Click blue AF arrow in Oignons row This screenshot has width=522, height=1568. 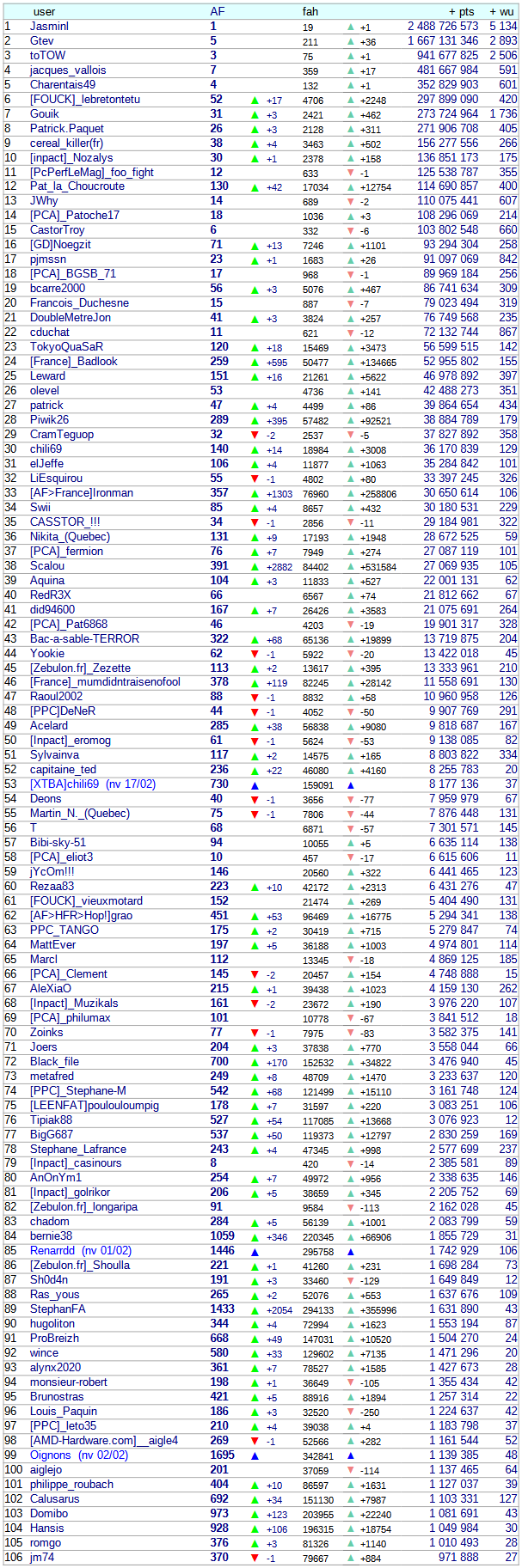[x=255, y=1455]
